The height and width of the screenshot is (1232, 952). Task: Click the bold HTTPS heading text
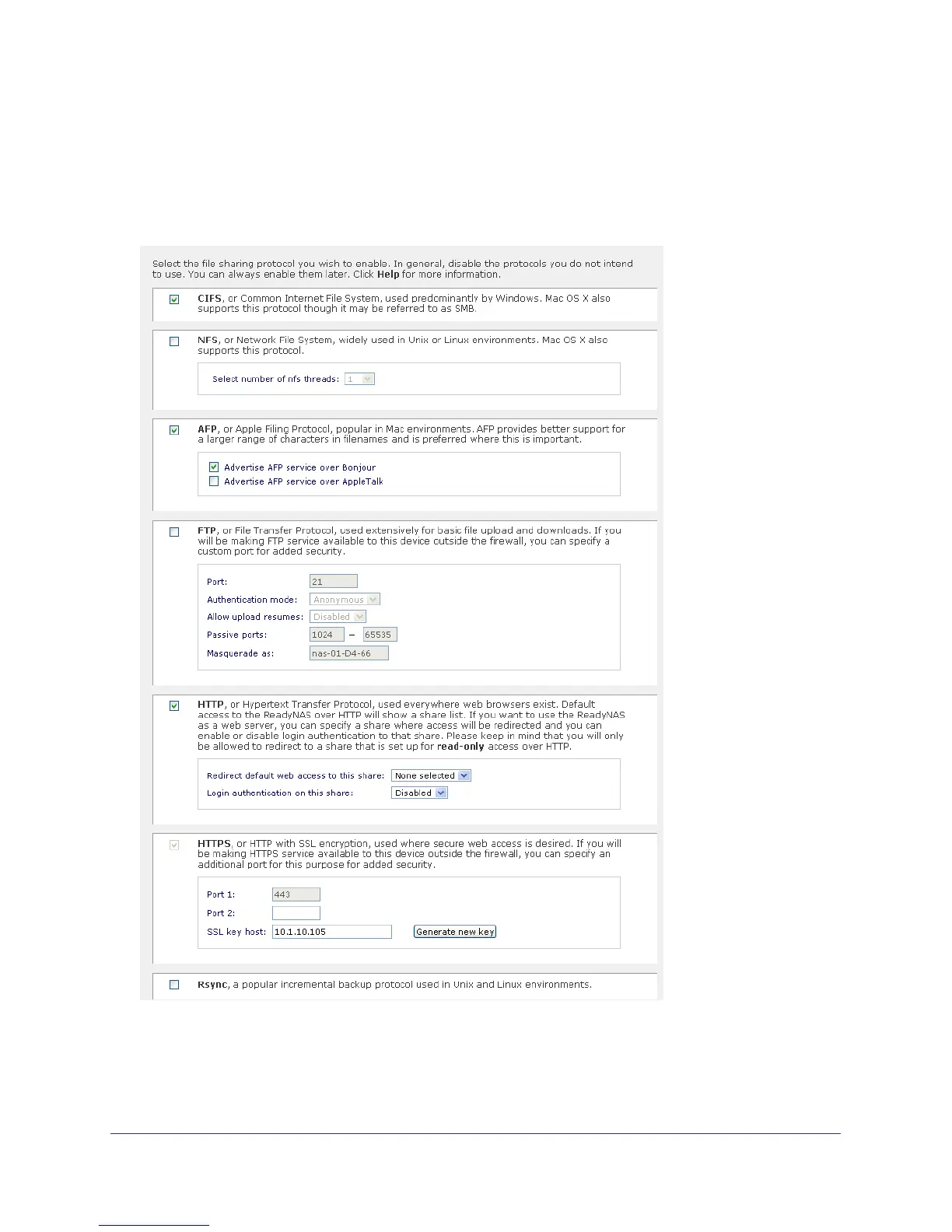pos(214,843)
